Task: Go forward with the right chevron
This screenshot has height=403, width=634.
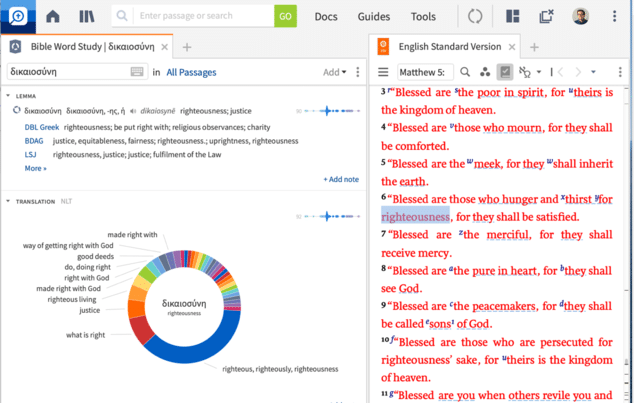Action: (x=578, y=72)
